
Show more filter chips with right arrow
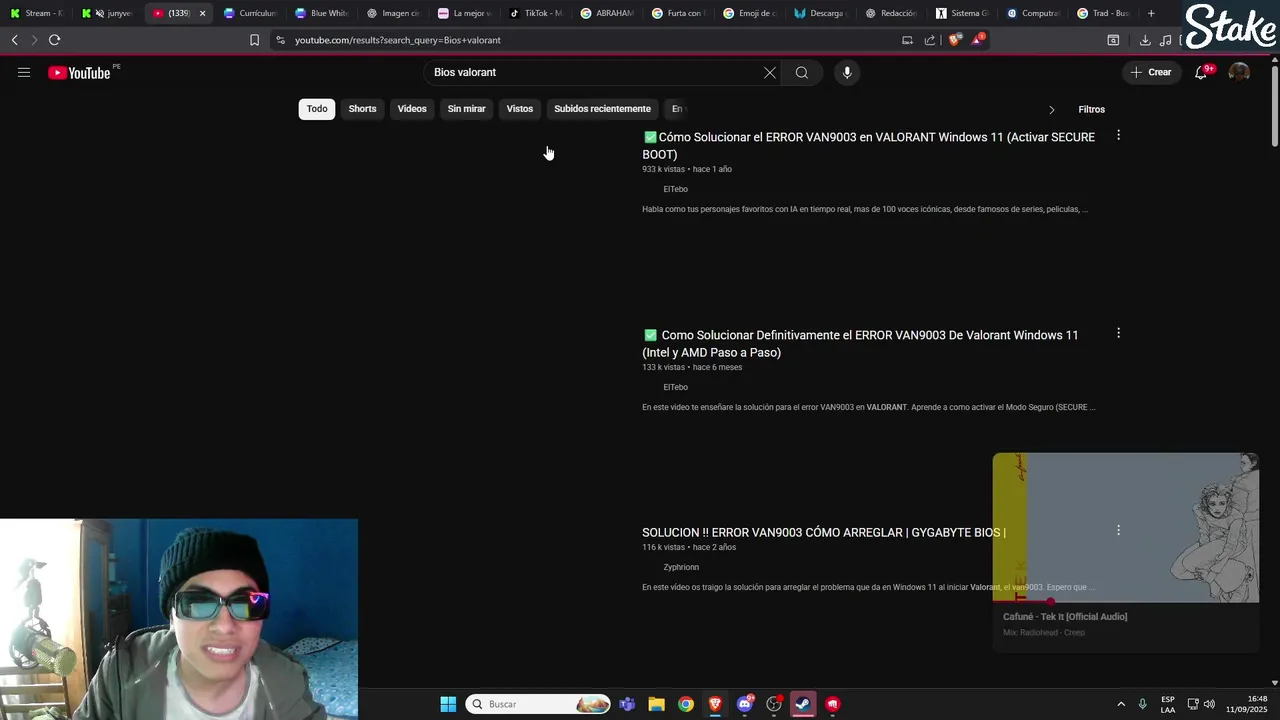[1051, 109]
